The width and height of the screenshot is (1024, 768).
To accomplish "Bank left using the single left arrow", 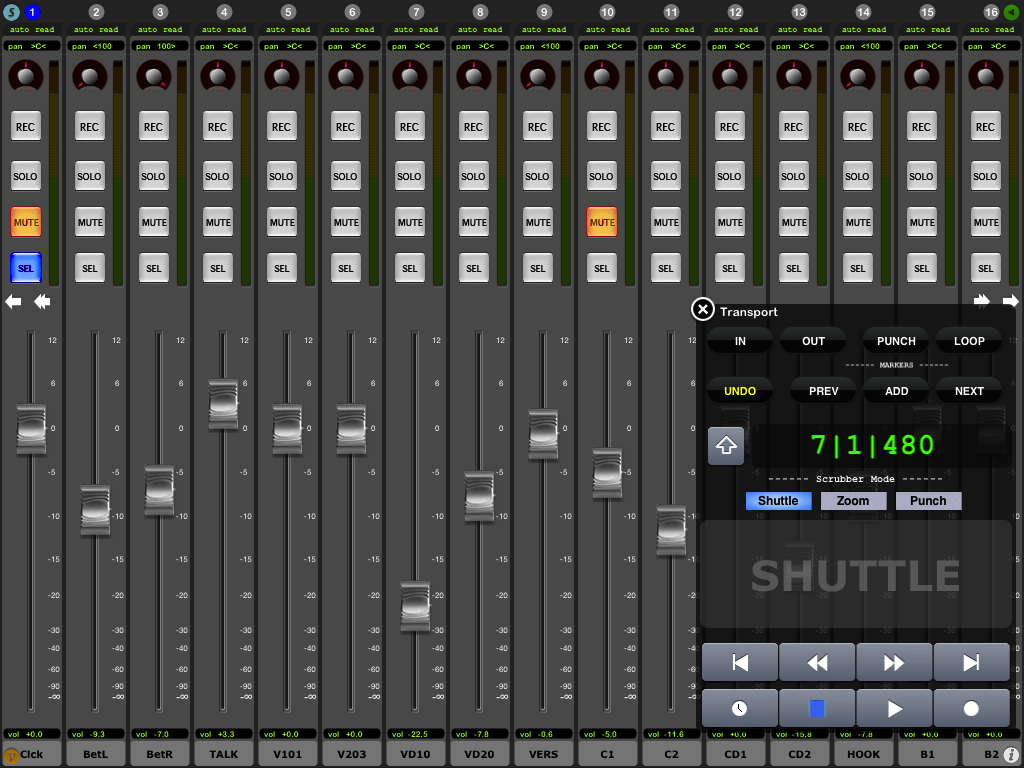I will pyautogui.click(x=14, y=301).
